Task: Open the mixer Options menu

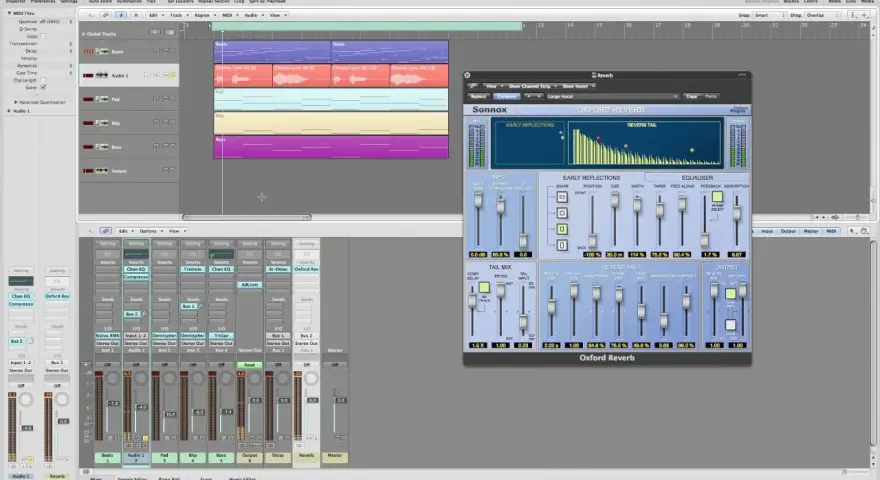Action: click(150, 231)
